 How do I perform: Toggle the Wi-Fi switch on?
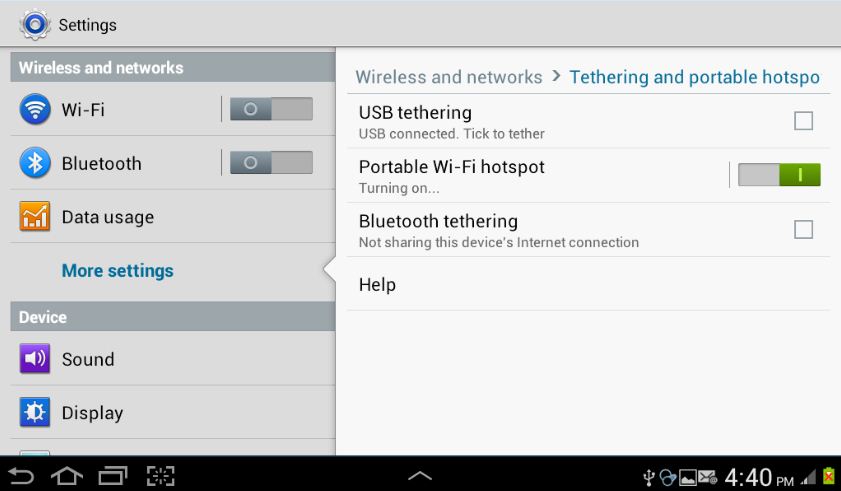[271, 109]
